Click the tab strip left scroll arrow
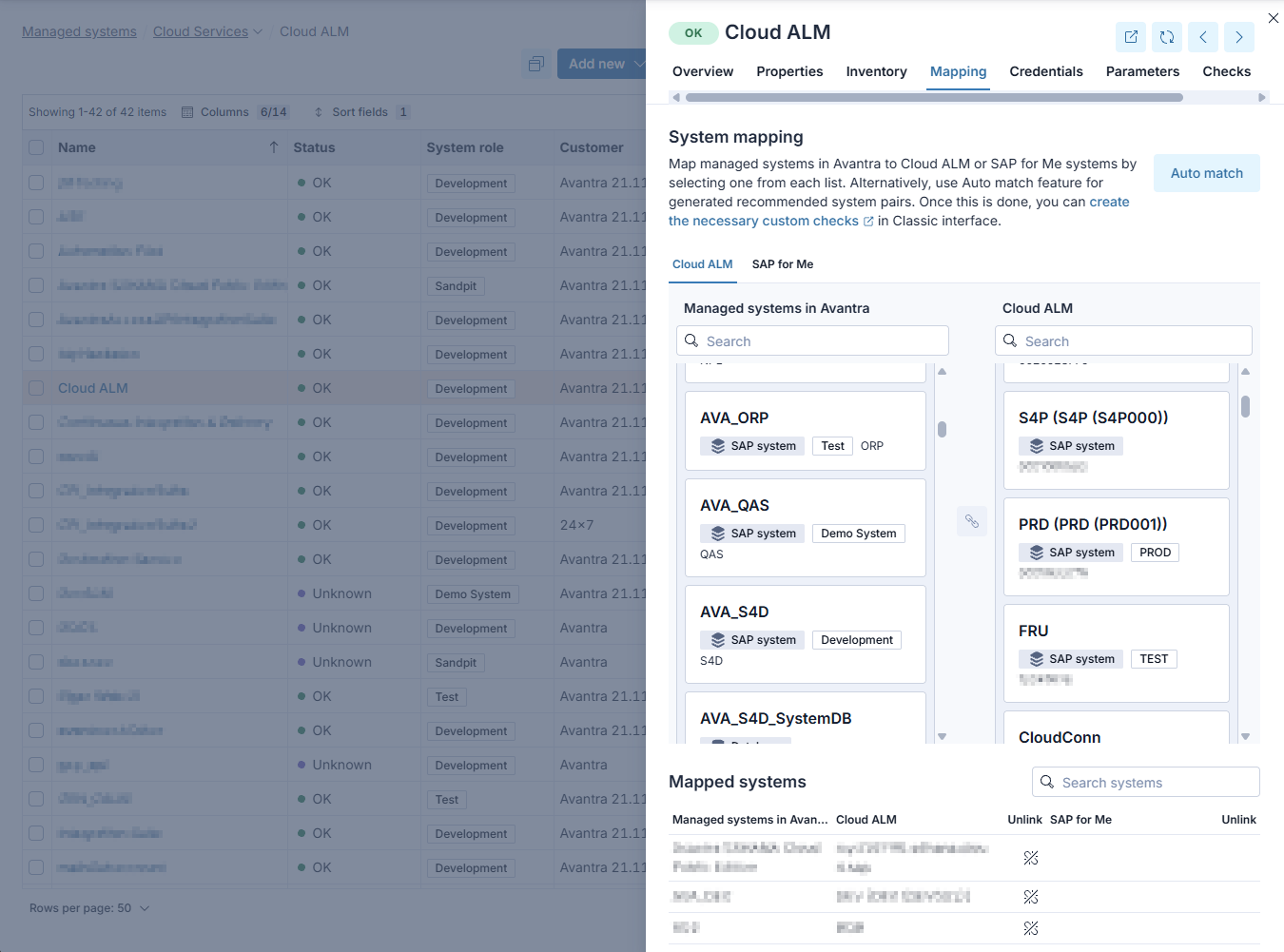The image size is (1284, 952). pyautogui.click(x=675, y=97)
